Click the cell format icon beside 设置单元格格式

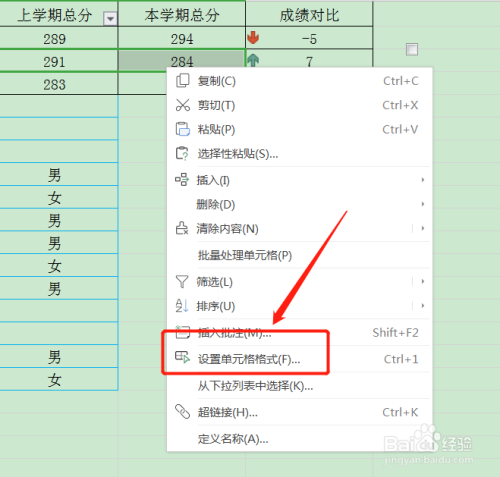point(182,357)
